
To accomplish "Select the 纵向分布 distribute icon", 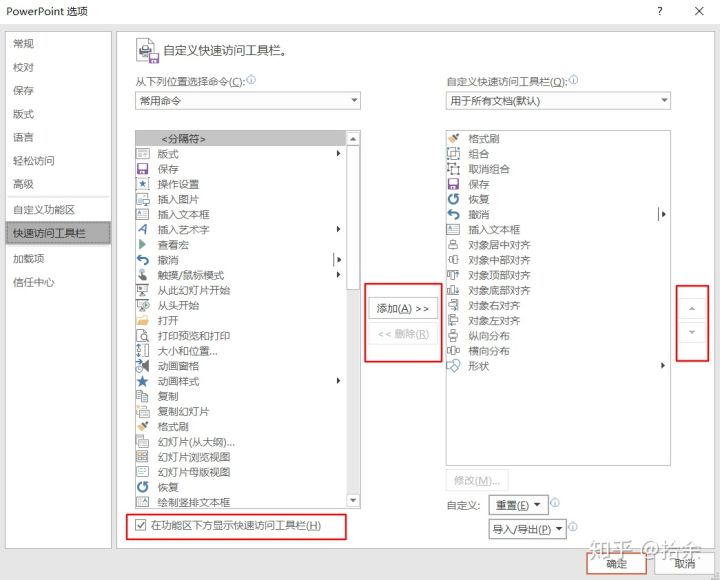I will pyautogui.click(x=454, y=336).
